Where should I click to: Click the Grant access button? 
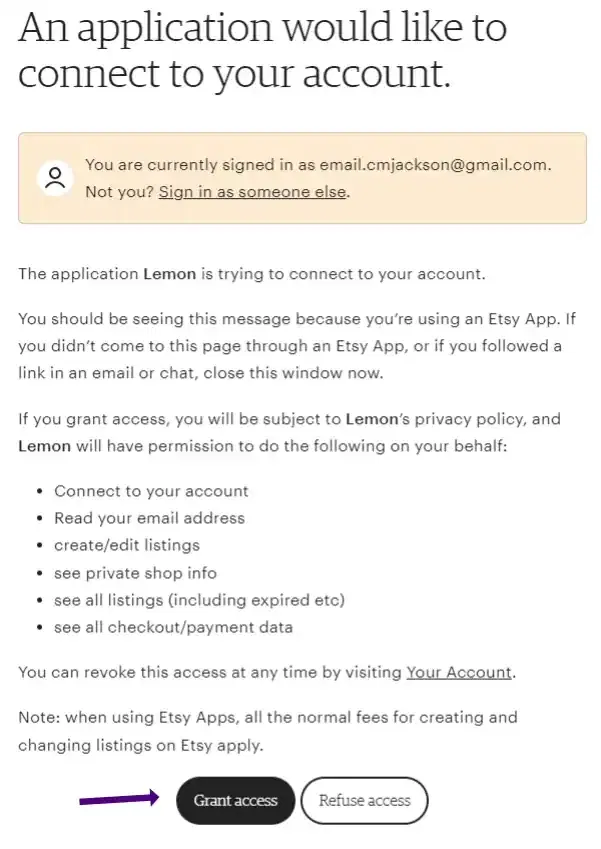235,800
